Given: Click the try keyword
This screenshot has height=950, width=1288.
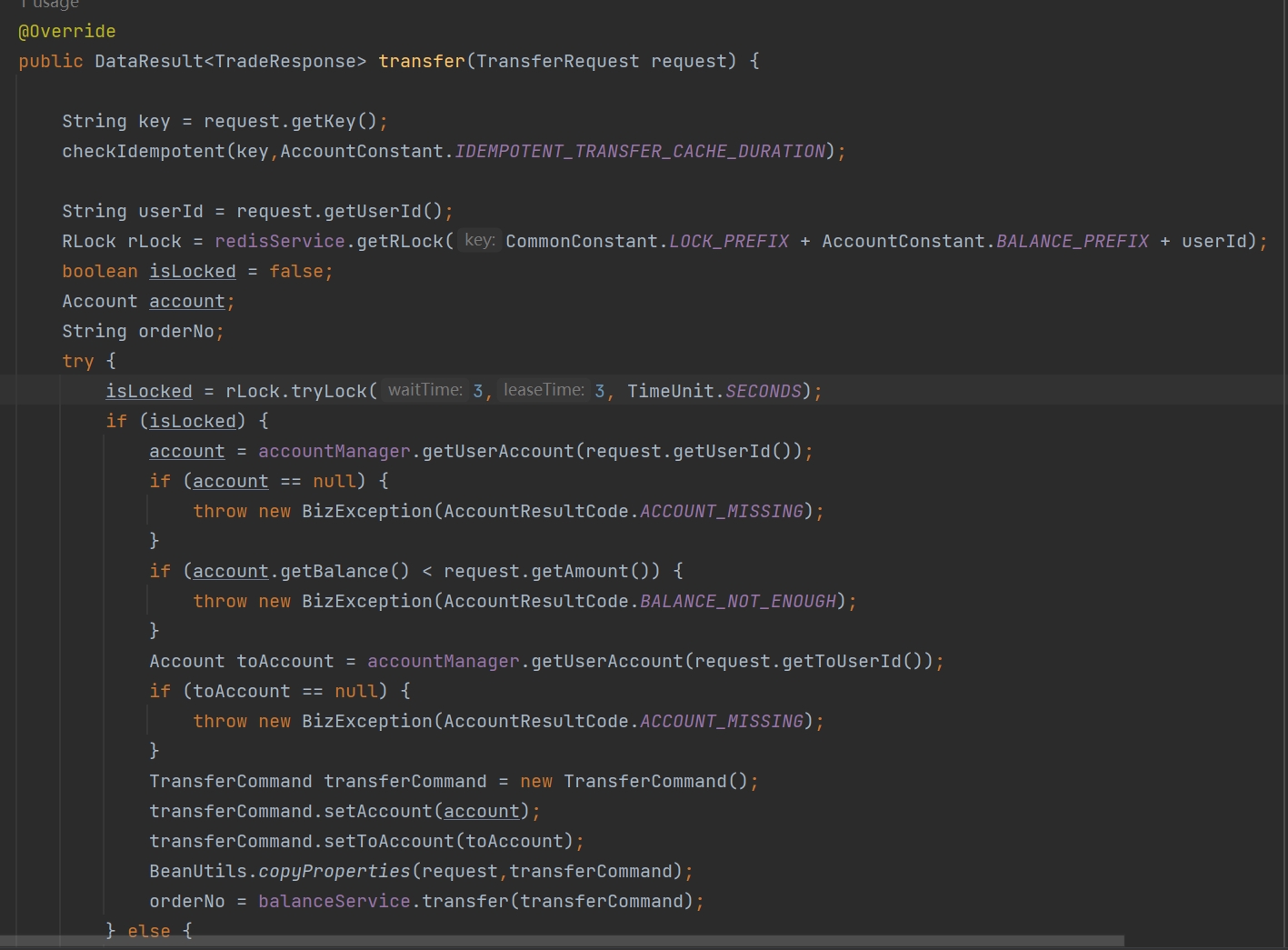Looking at the screenshot, I should pyautogui.click(x=78, y=362).
